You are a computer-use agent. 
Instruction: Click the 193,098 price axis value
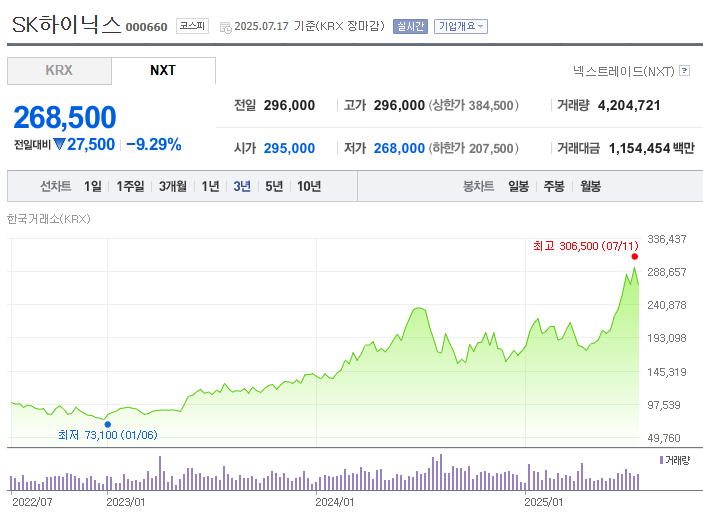pos(667,338)
